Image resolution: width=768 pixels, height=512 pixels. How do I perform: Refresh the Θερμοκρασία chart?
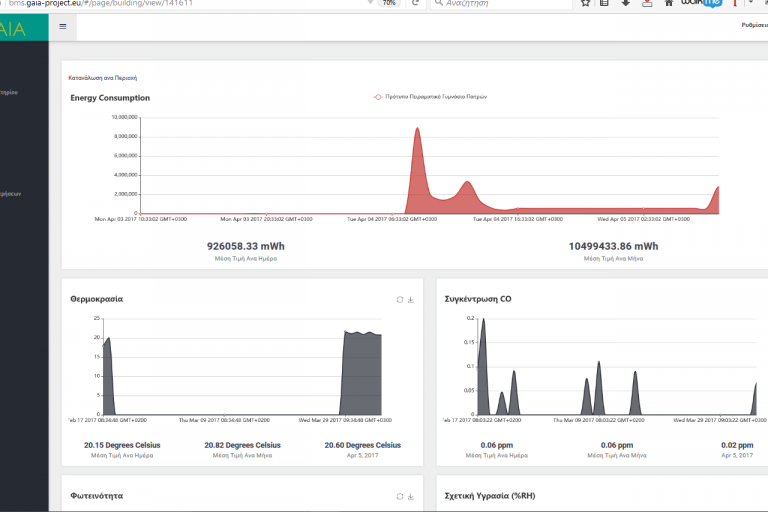click(x=400, y=299)
